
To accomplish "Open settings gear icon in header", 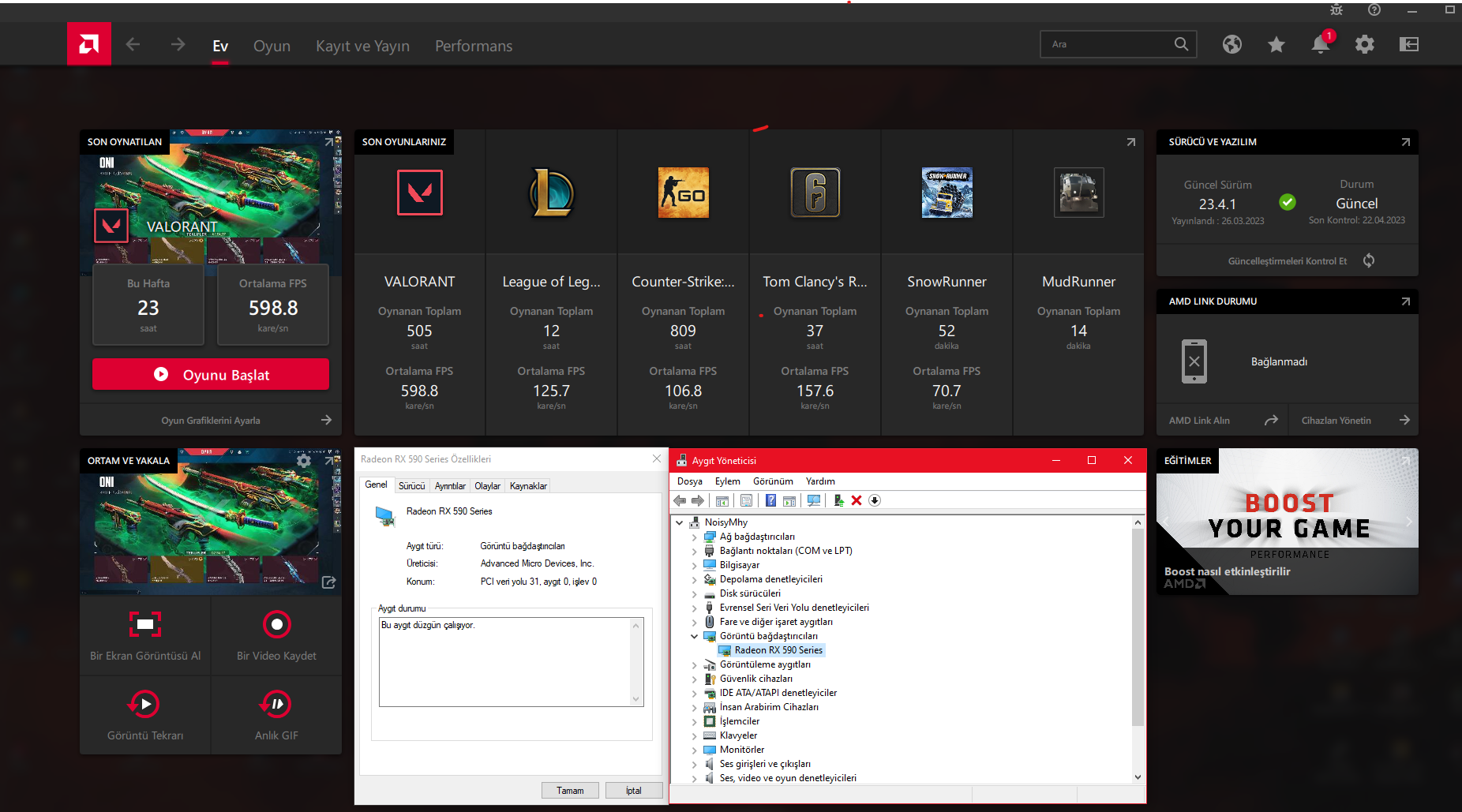I will (1364, 45).
